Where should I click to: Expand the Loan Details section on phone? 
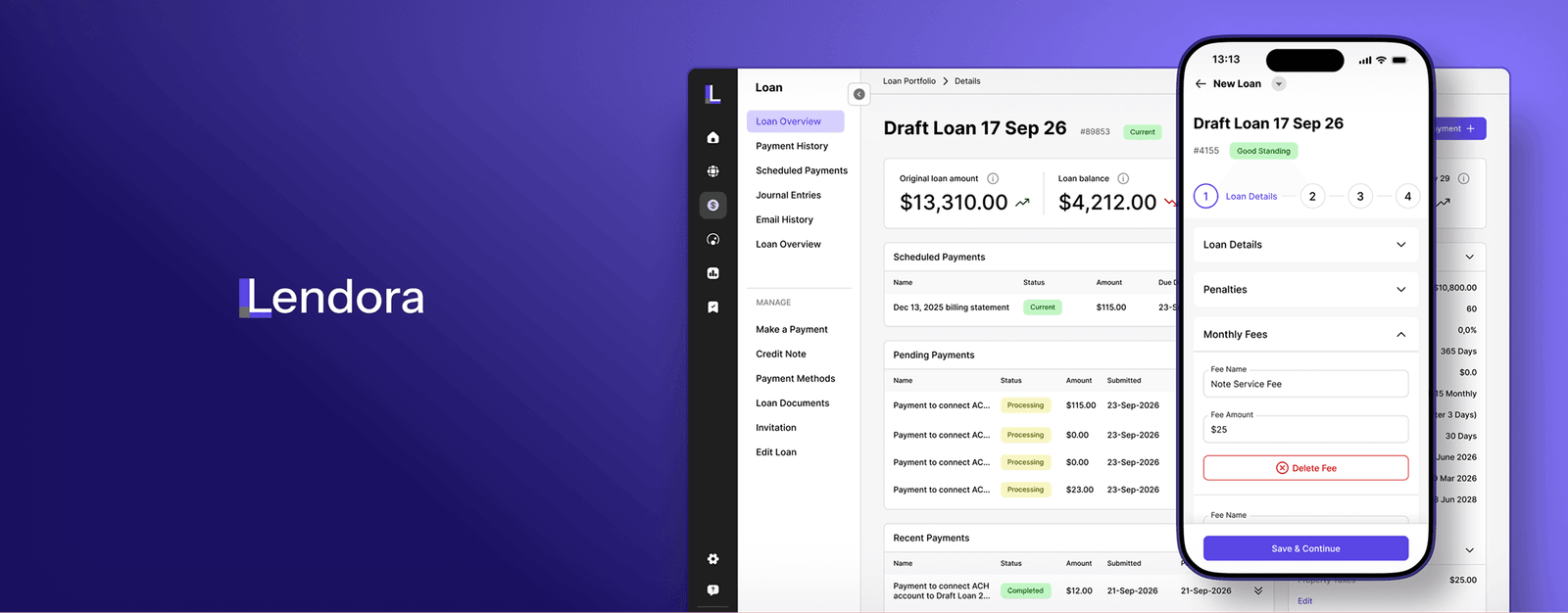pyautogui.click(x=1400, y=245)
